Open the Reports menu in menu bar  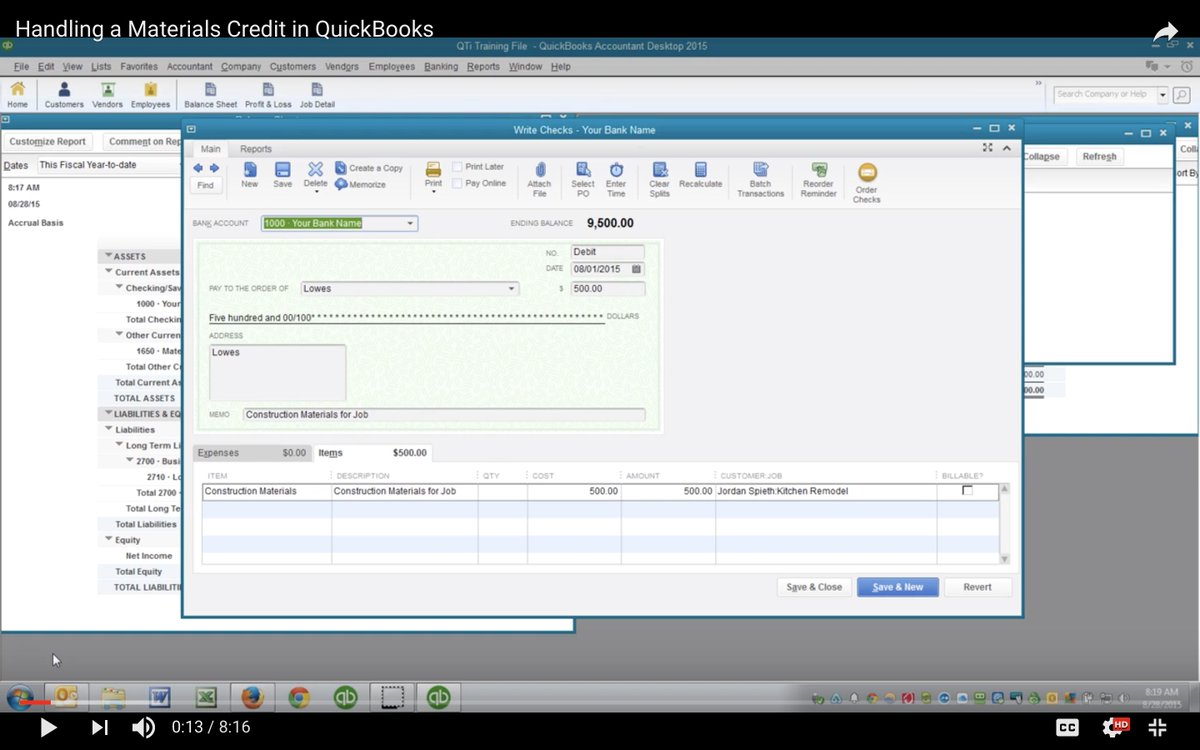coord(483,67)
